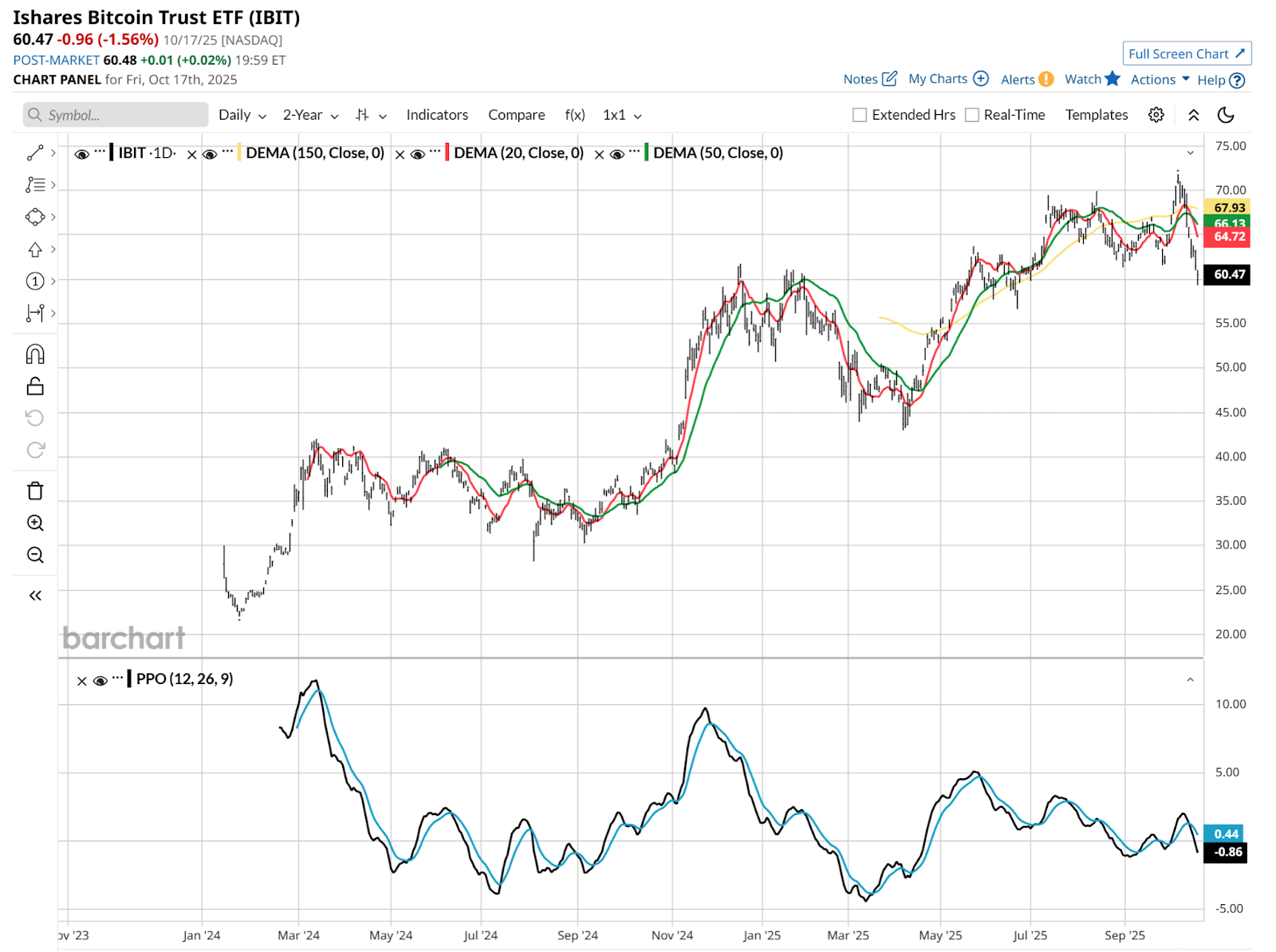The width and height of the screenshot is (1276, 952).
Task: Click the Alerts exclamation icon
Action: coord(1046,80)
